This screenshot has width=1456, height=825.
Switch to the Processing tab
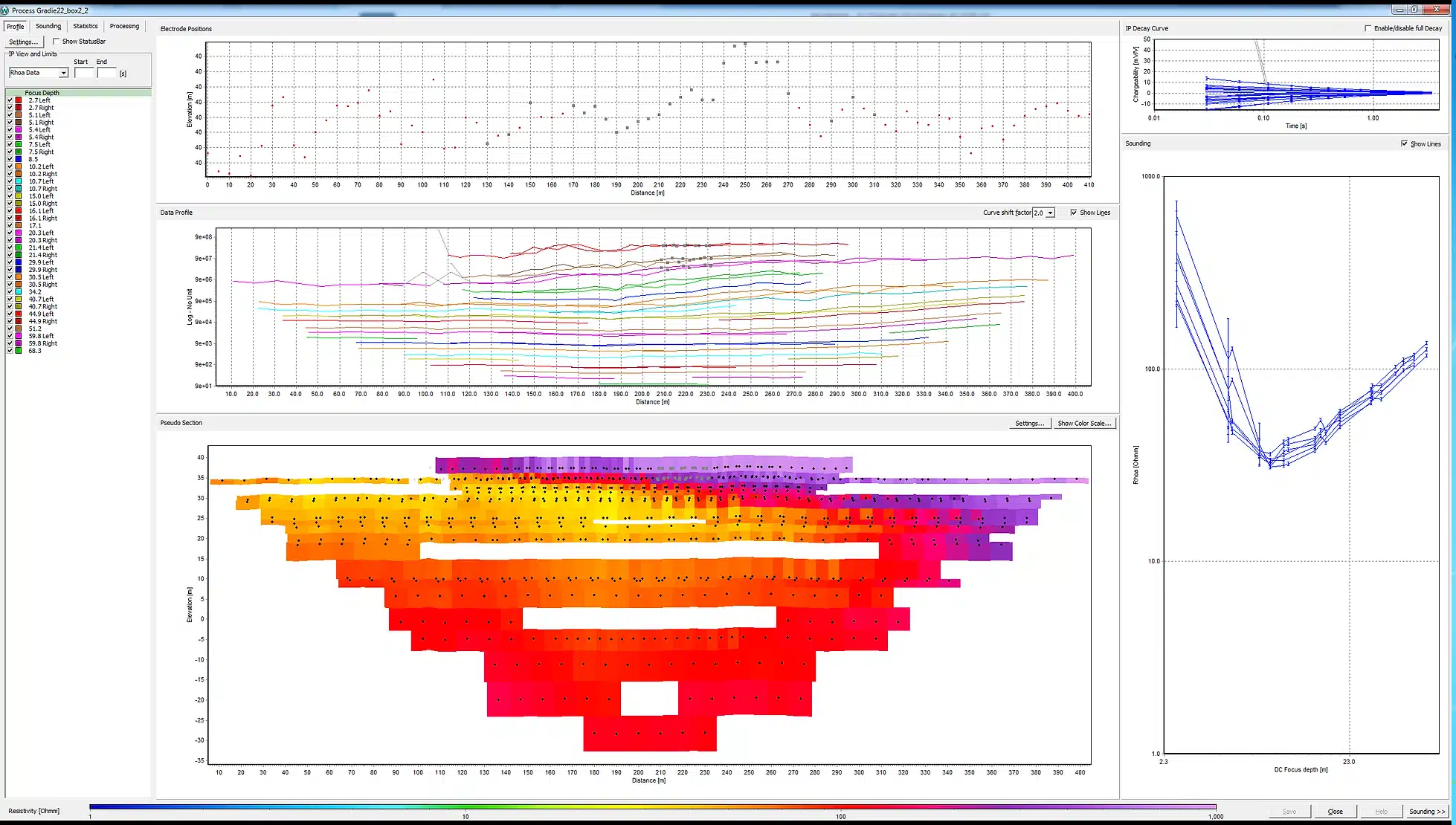pos(125,26)
